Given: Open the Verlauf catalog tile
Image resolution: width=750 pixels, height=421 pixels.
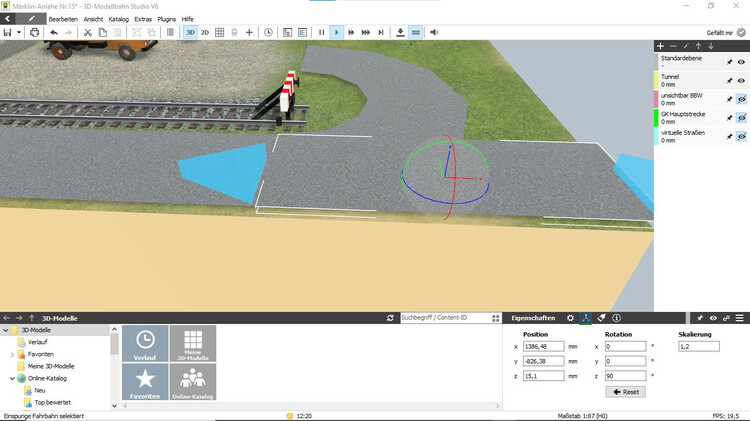Looking at the screenshot, I should click(x=145, y=343).
